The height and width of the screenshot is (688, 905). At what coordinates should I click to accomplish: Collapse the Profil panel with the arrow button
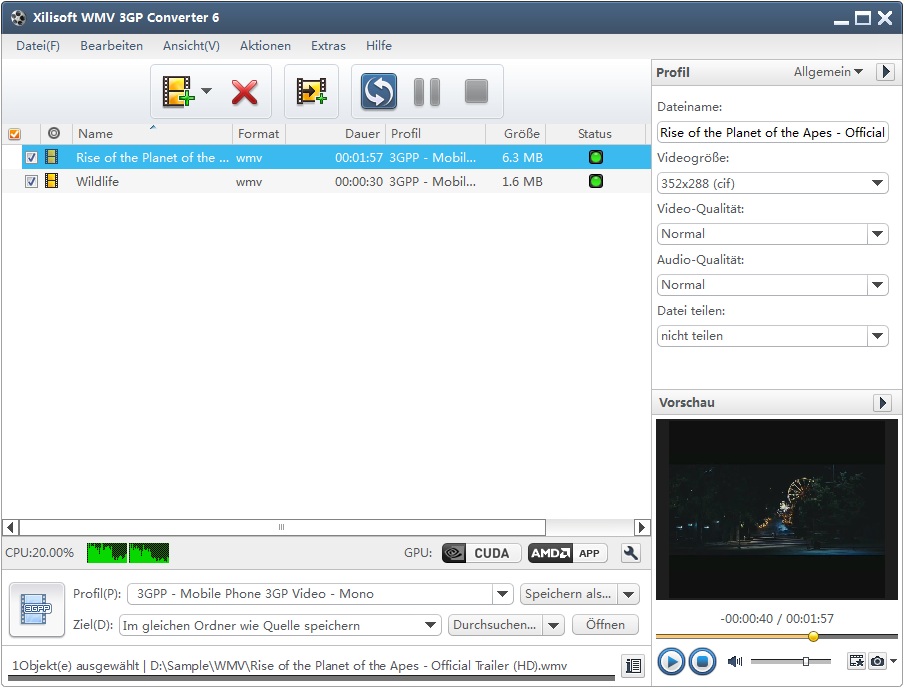coord(885,72)
